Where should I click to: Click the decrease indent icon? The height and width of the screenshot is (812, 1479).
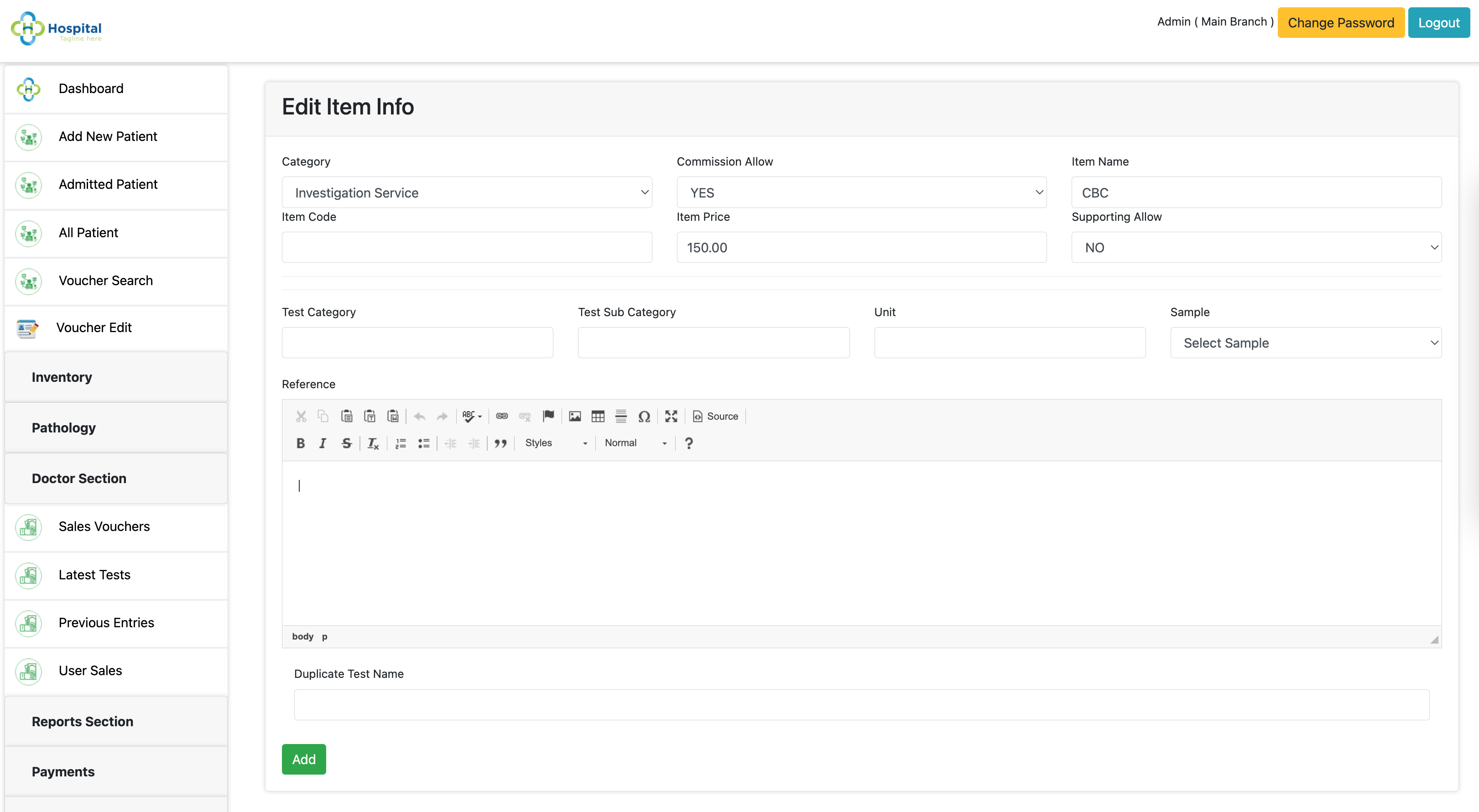click(451, 443)
